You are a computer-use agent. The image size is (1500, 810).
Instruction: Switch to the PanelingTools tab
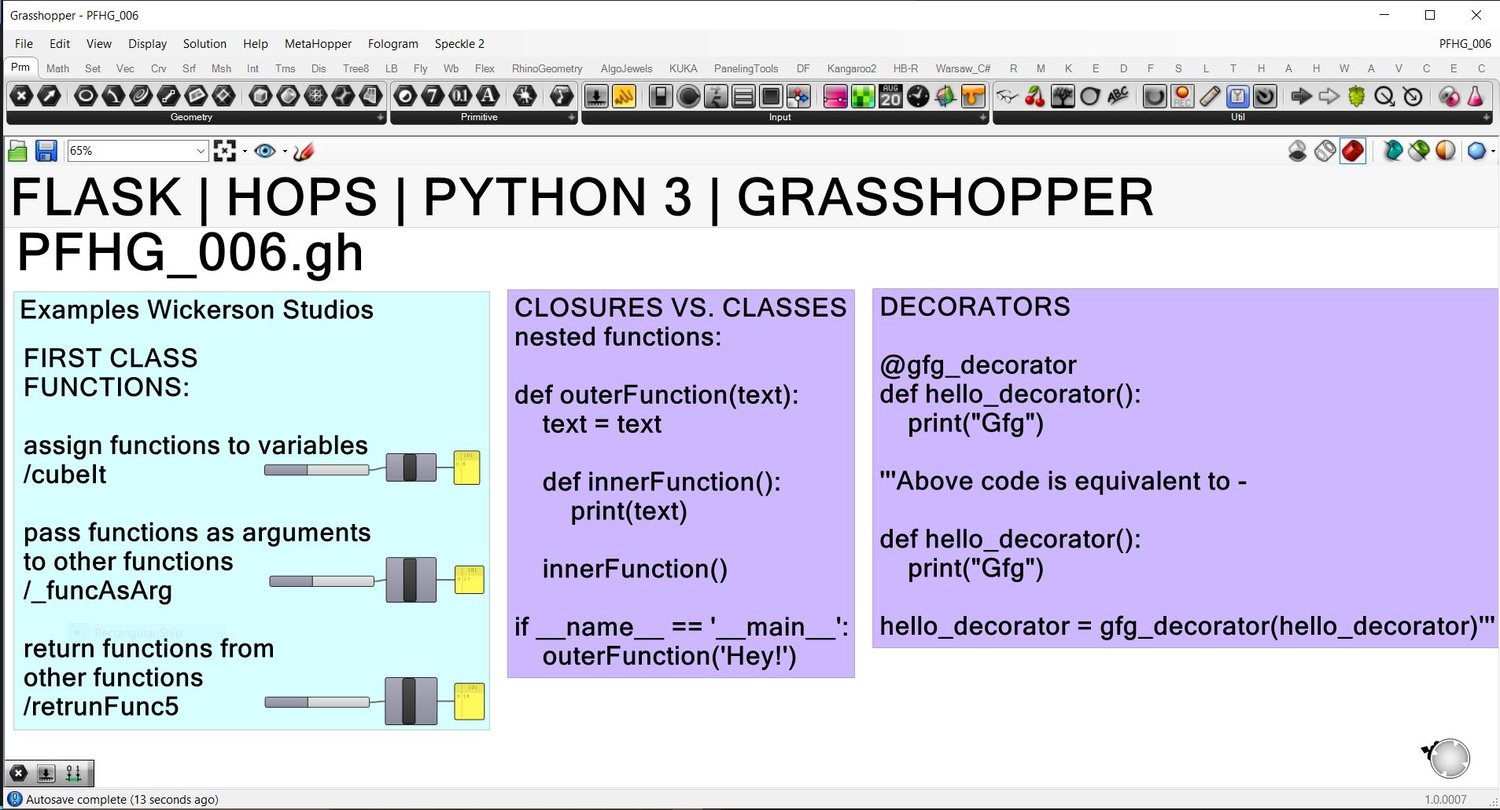tap(746, 68)
